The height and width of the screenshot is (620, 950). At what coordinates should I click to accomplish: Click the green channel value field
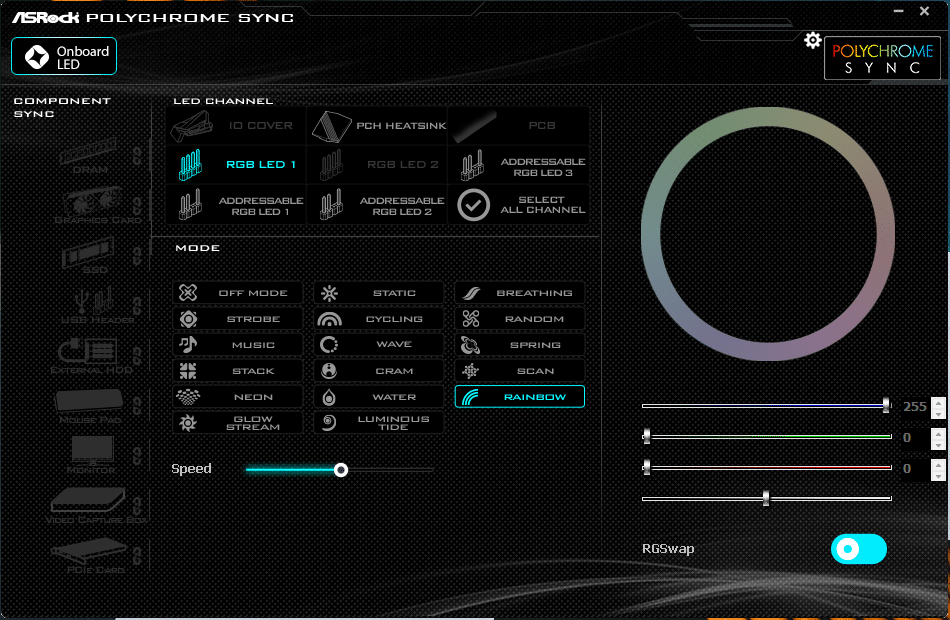tap(915, 438)
